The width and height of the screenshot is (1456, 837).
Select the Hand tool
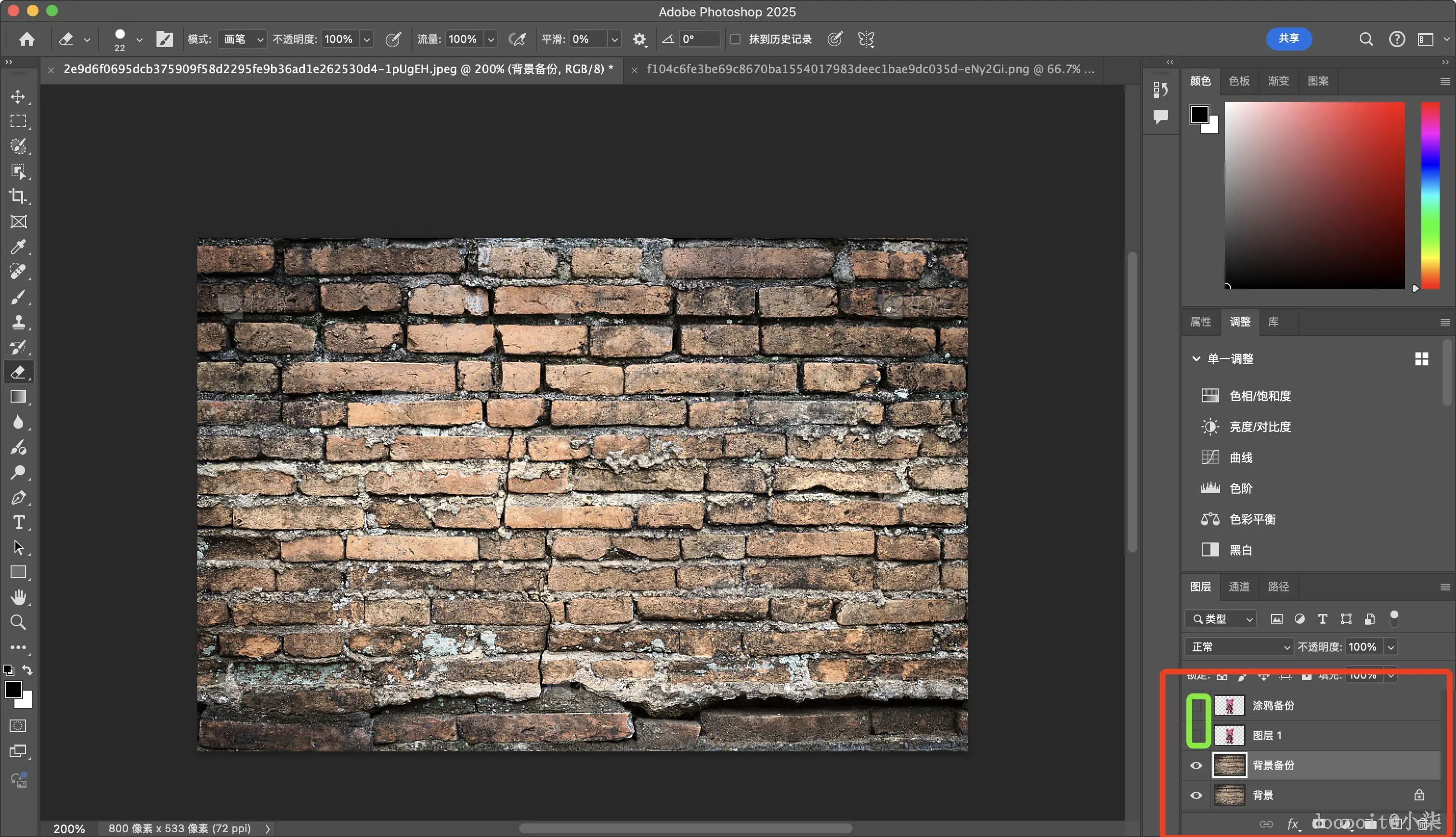click(18, 597)
